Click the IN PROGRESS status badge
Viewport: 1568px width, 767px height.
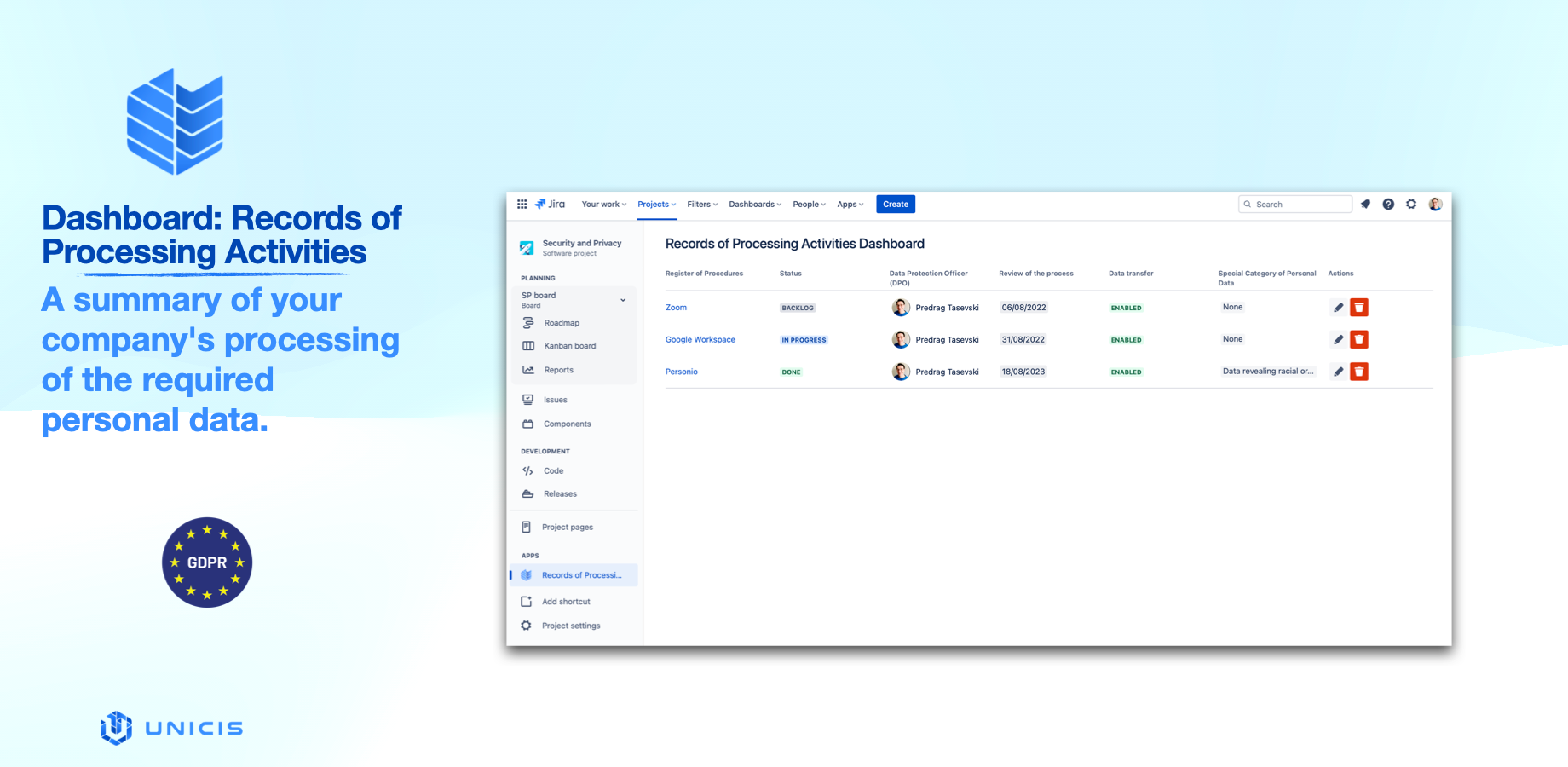click(804, 340)
